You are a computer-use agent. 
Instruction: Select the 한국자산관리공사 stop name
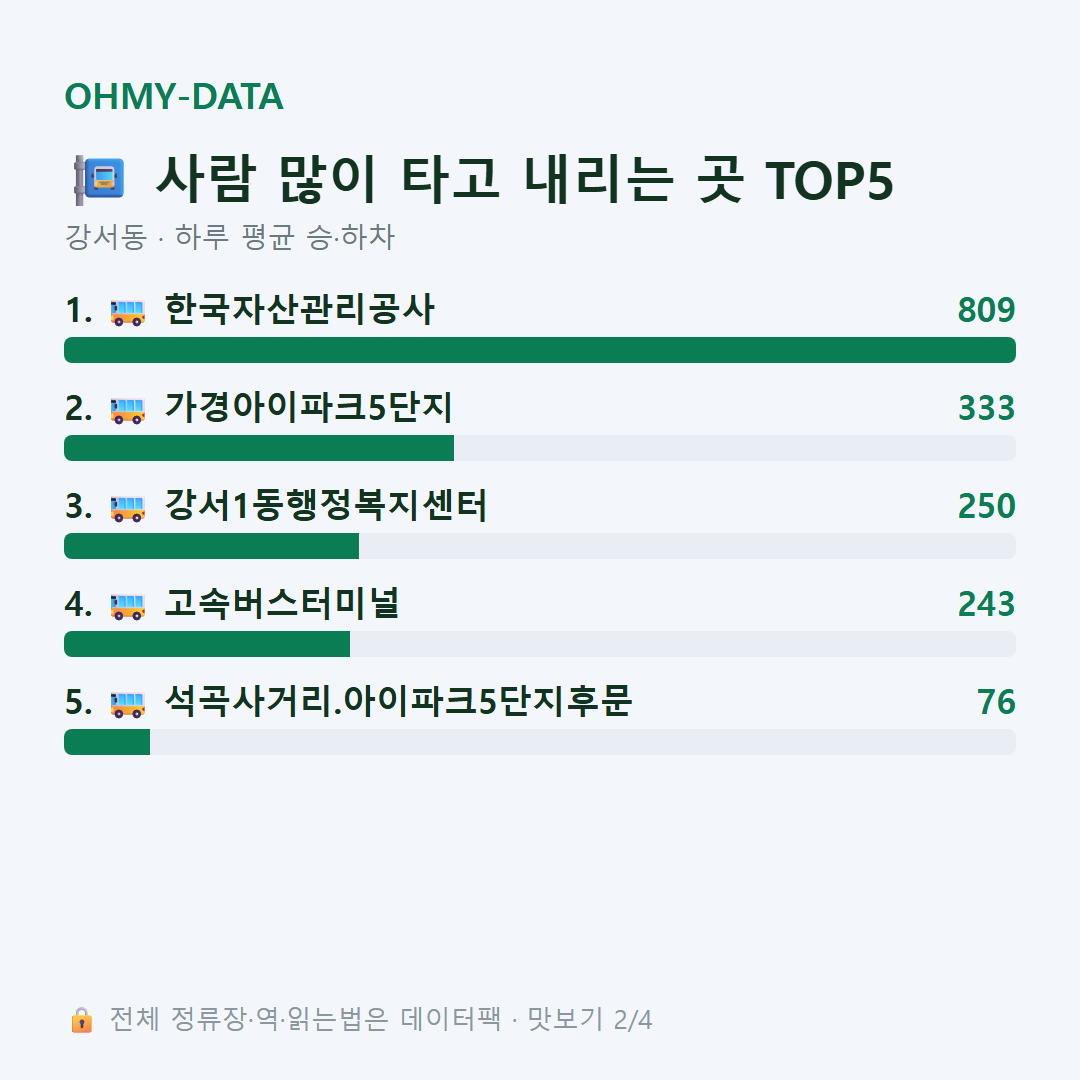[x=300, y=309]
